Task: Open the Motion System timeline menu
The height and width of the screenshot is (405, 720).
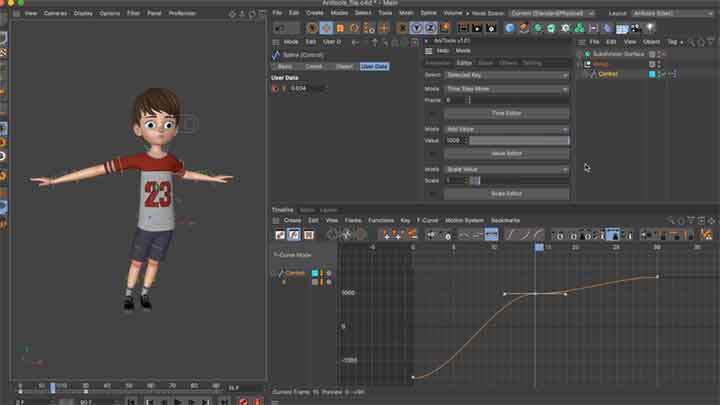Action: coord(464,220)
